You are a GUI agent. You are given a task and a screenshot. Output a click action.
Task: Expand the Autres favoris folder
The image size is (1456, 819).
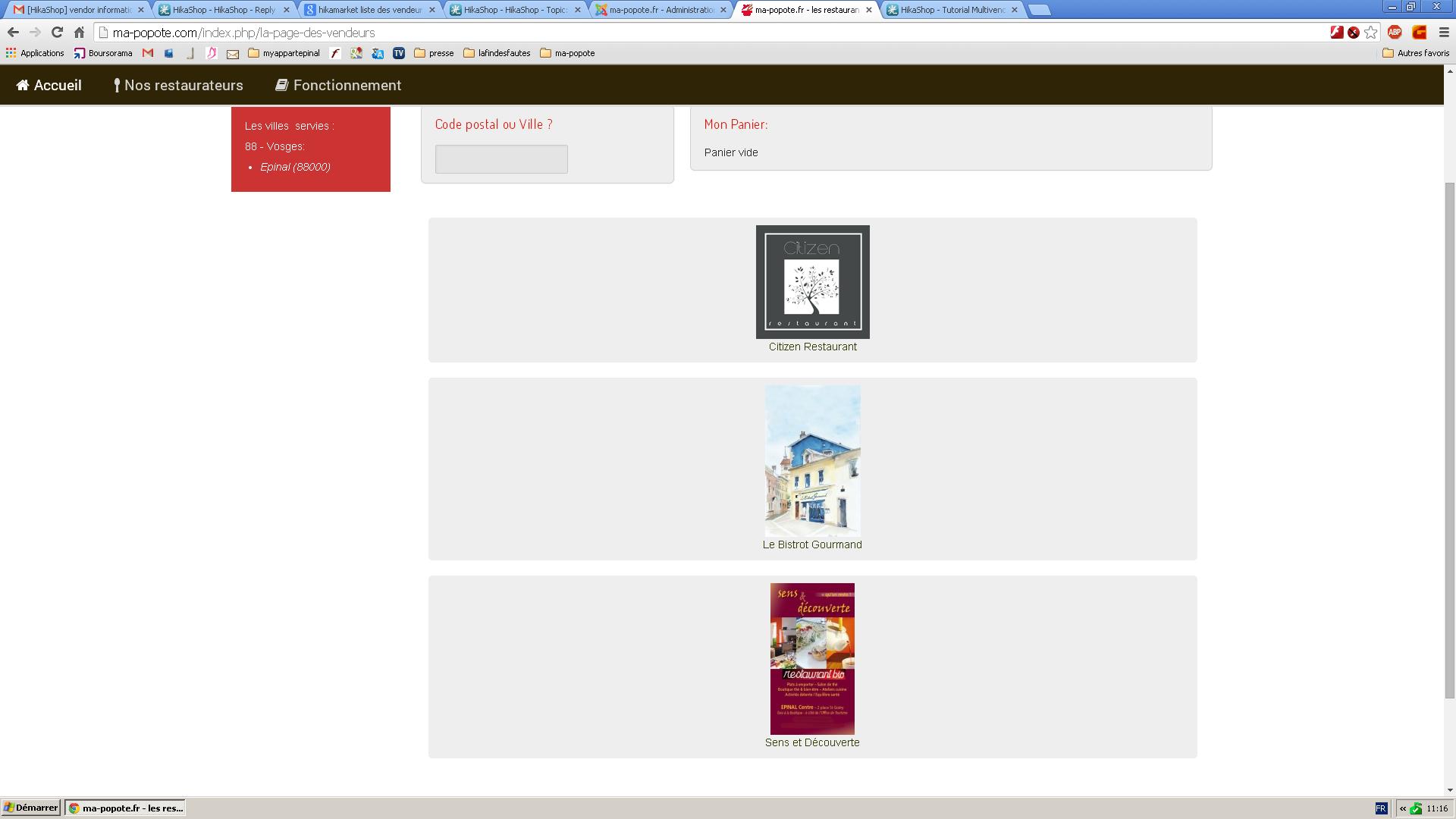click(1416, 53)
